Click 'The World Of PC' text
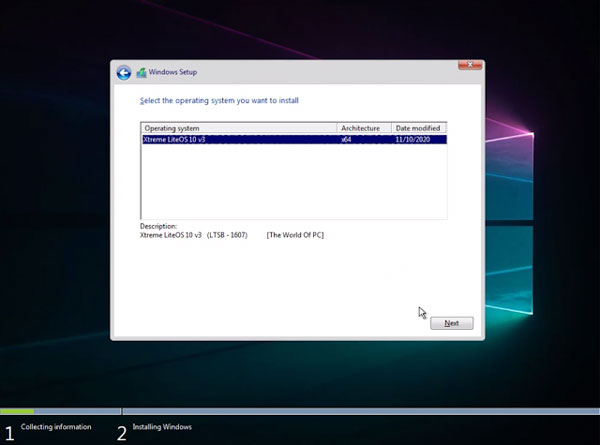600x445 pixels. point(295,235)
